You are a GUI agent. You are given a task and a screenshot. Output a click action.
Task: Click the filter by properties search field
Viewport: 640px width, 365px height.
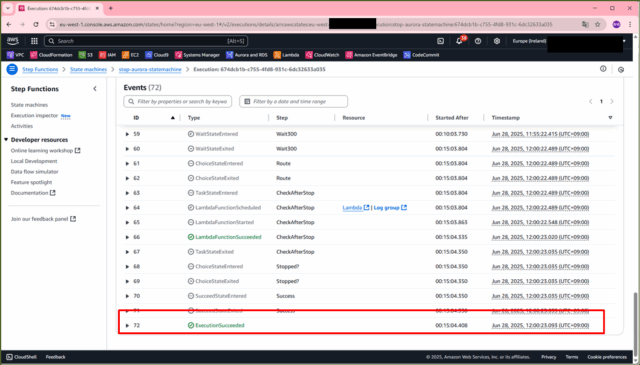point(178,101)
